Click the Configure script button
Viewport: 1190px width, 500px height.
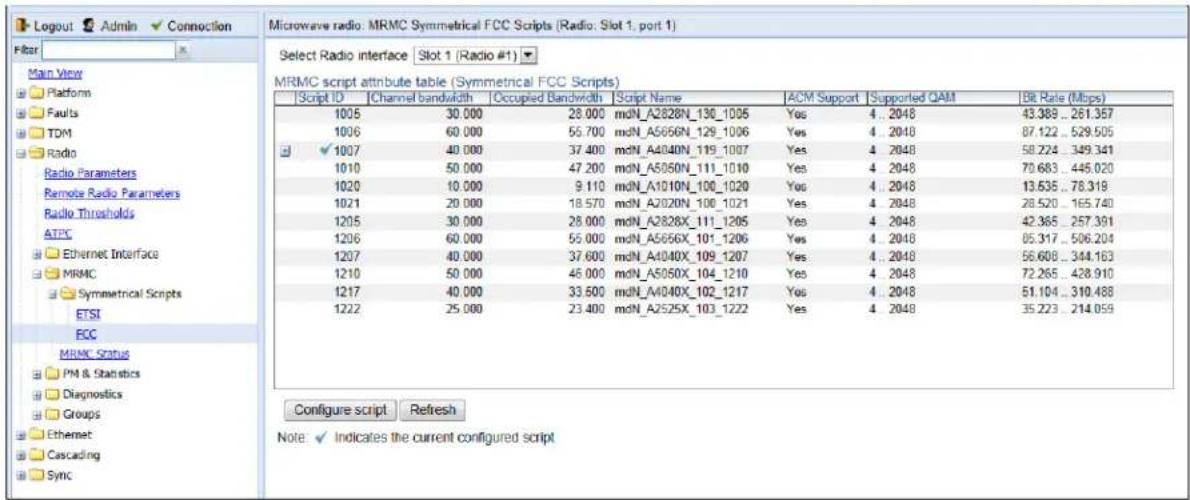(340, 410)
